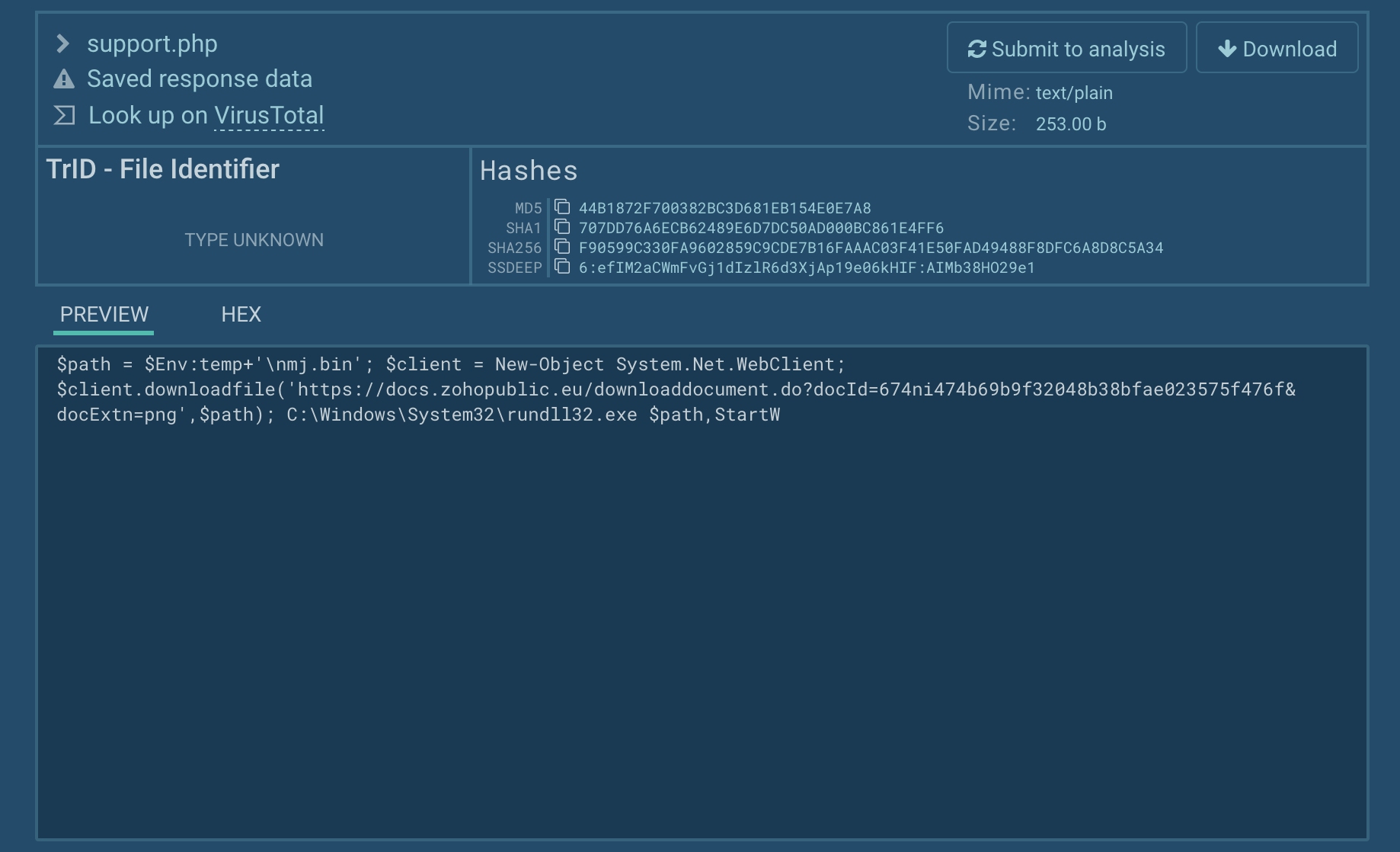Click the refresh icon inside Submit to analysis
This screenshot has width=1400, height=852.
point(977,48)
